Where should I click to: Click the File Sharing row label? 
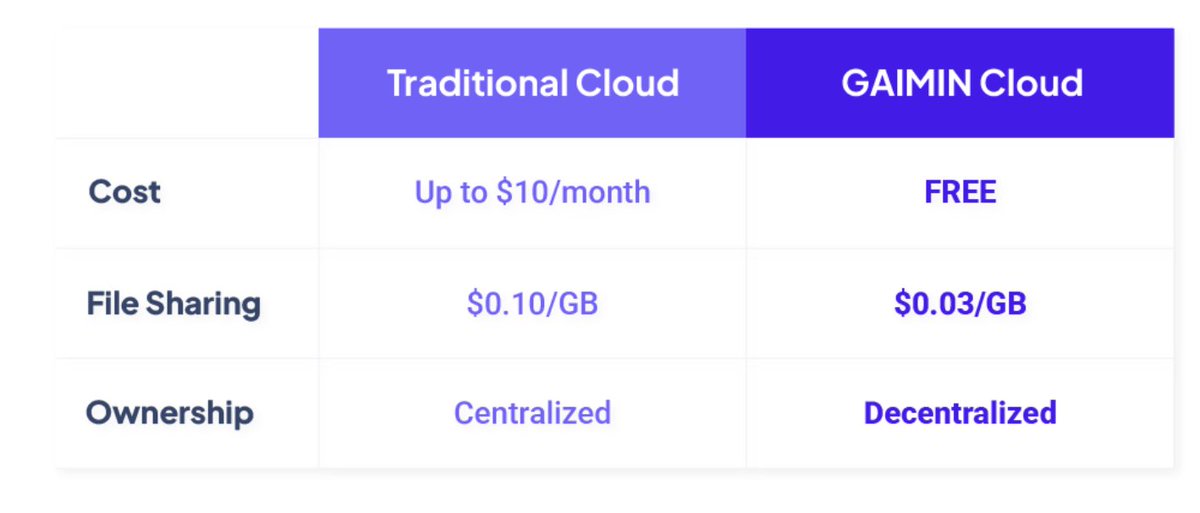click(x=174, y=303)
